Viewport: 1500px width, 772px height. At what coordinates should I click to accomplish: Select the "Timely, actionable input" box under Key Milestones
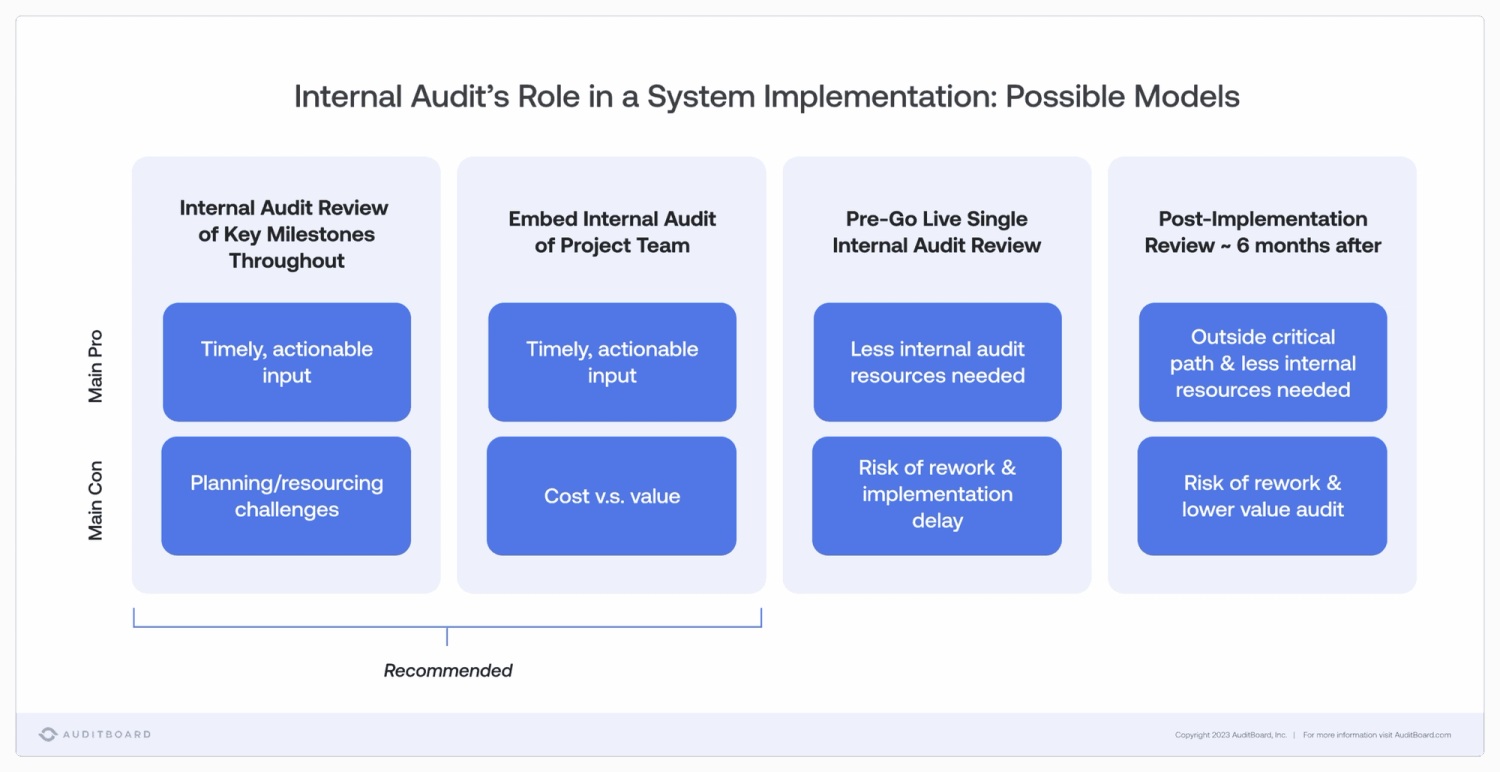286,362
